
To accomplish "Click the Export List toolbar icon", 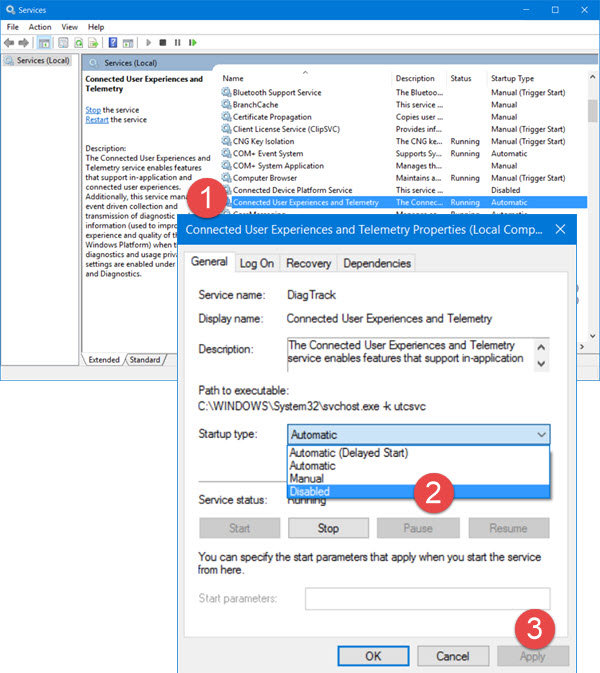I will click(93, 43).
